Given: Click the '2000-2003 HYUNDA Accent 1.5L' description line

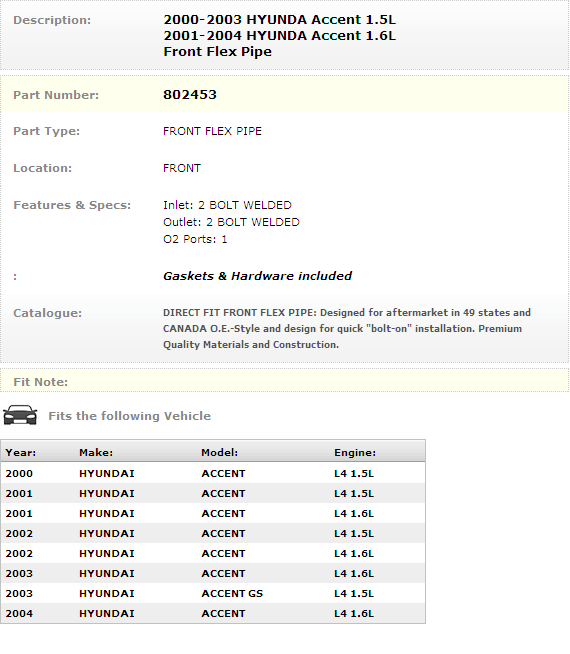Looking at the screenshot, I should click(x=279, y=20).
